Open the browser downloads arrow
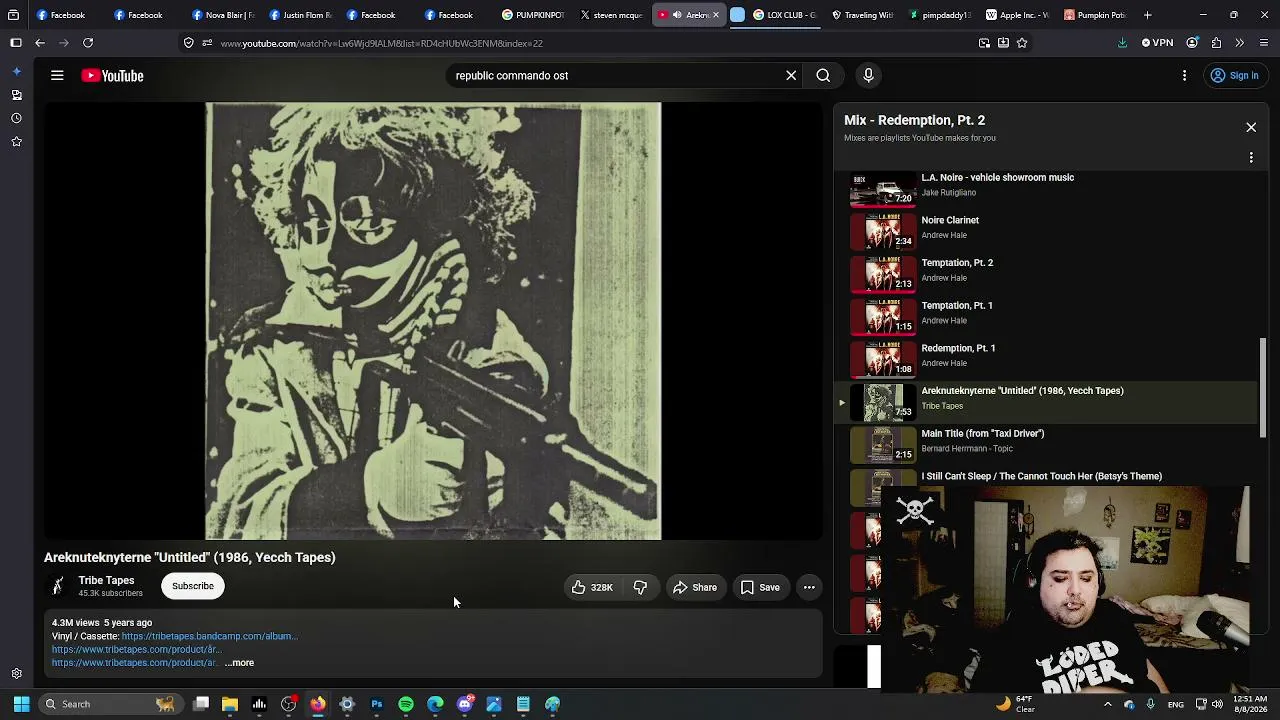Screen dimensions: 1280x720 click(1122, 43)
